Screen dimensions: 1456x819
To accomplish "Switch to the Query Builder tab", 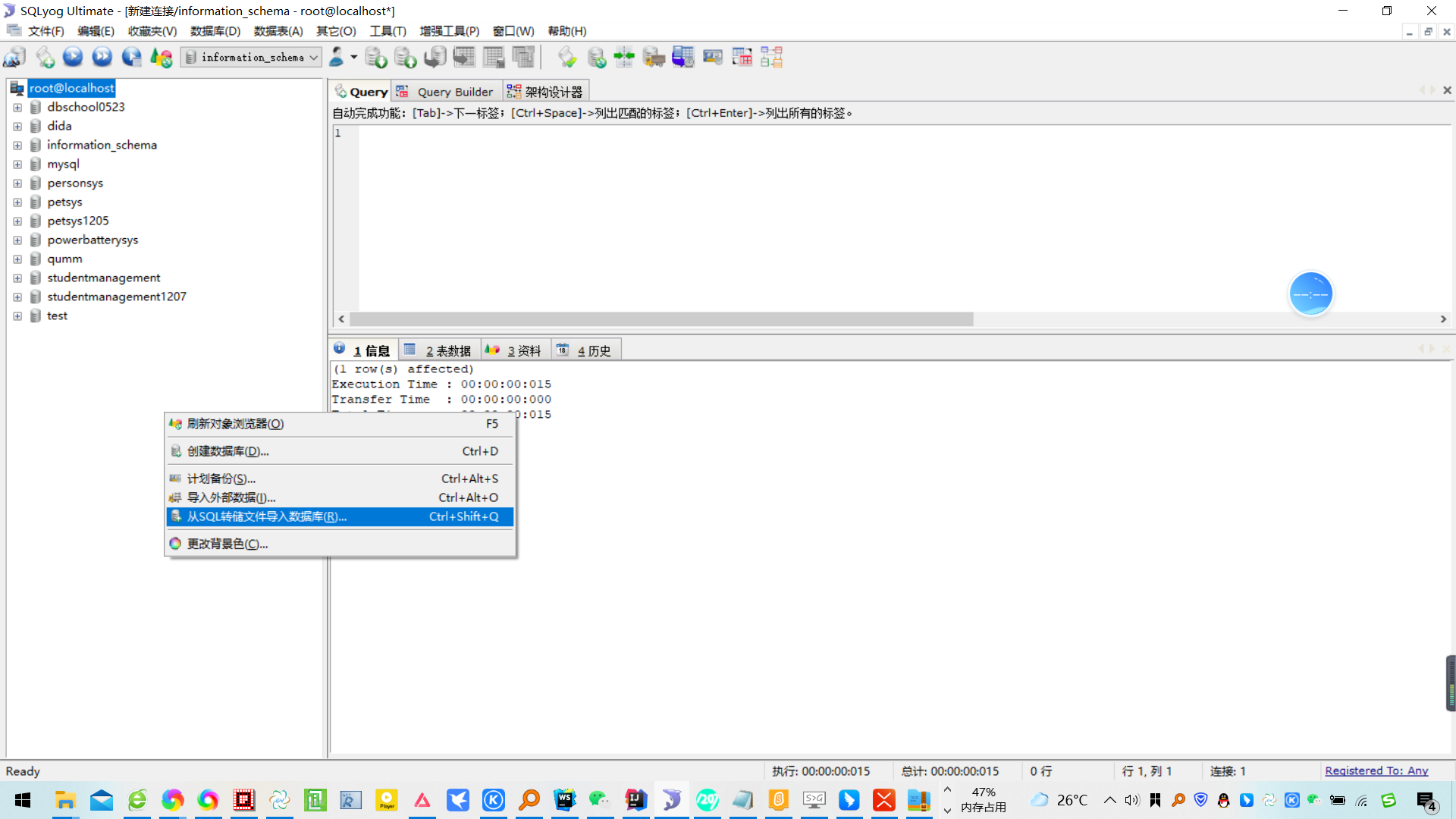I will tap(454, 92).
